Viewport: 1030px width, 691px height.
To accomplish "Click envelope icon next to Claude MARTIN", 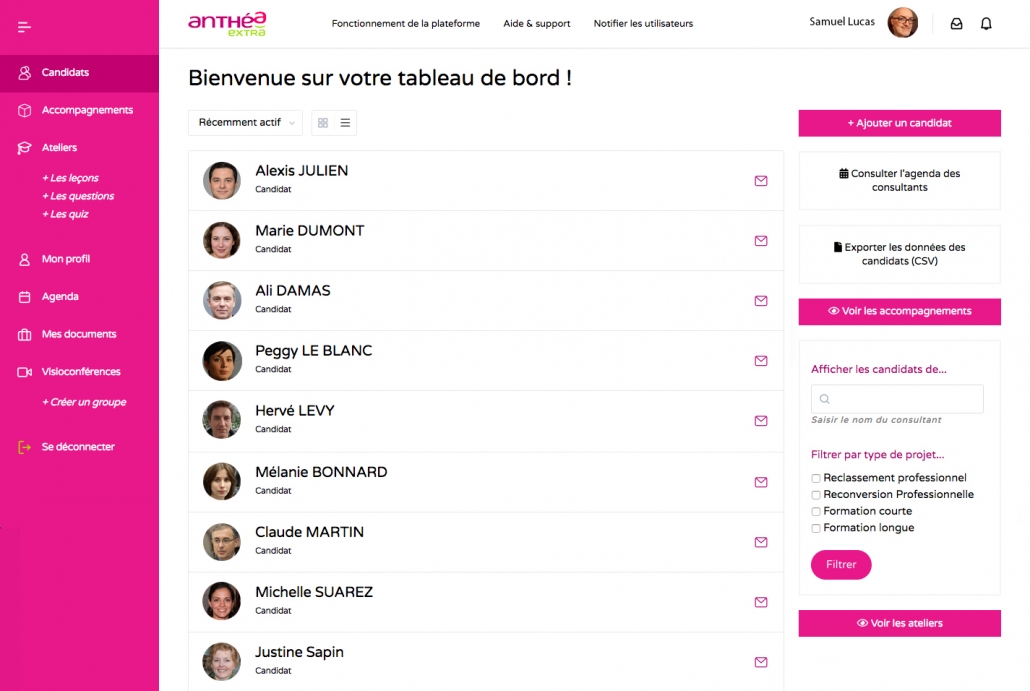I will [x=761, y=542].
